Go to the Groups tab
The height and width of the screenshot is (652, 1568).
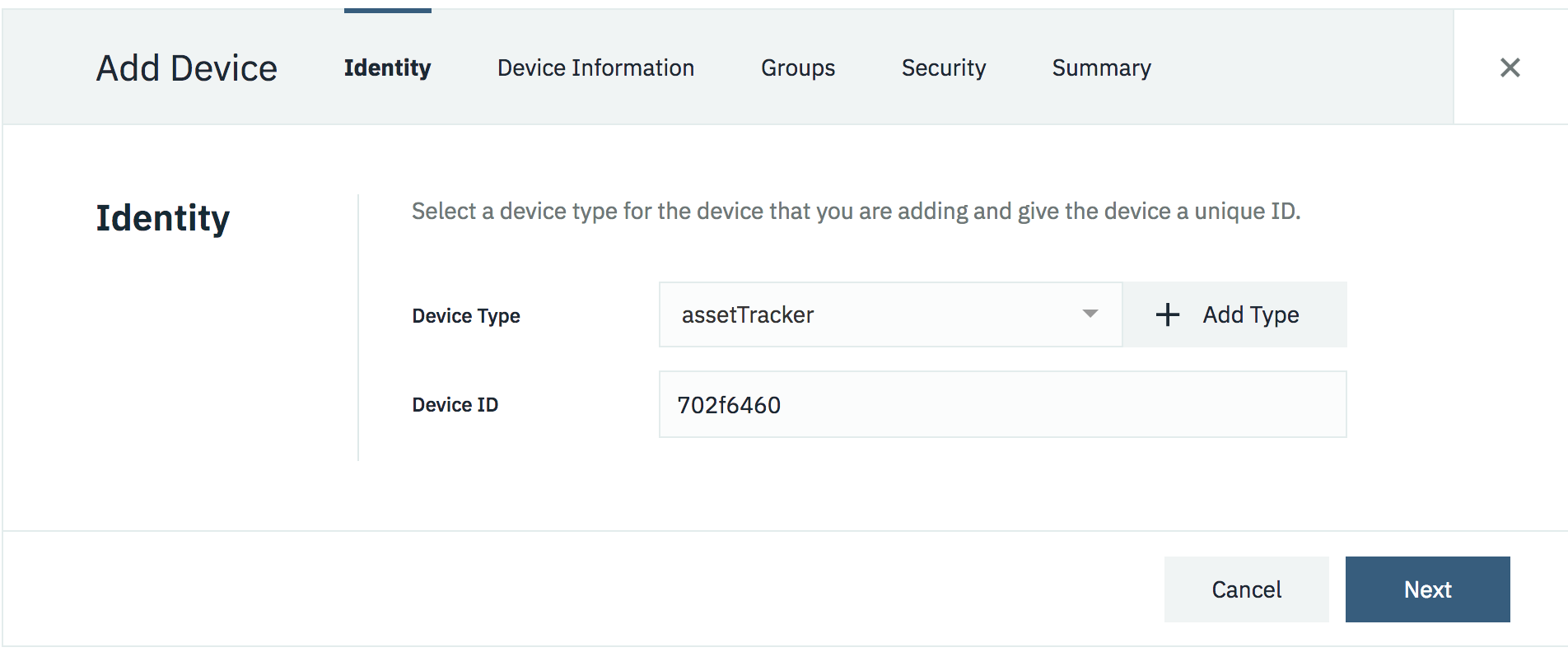click(797, 68)
